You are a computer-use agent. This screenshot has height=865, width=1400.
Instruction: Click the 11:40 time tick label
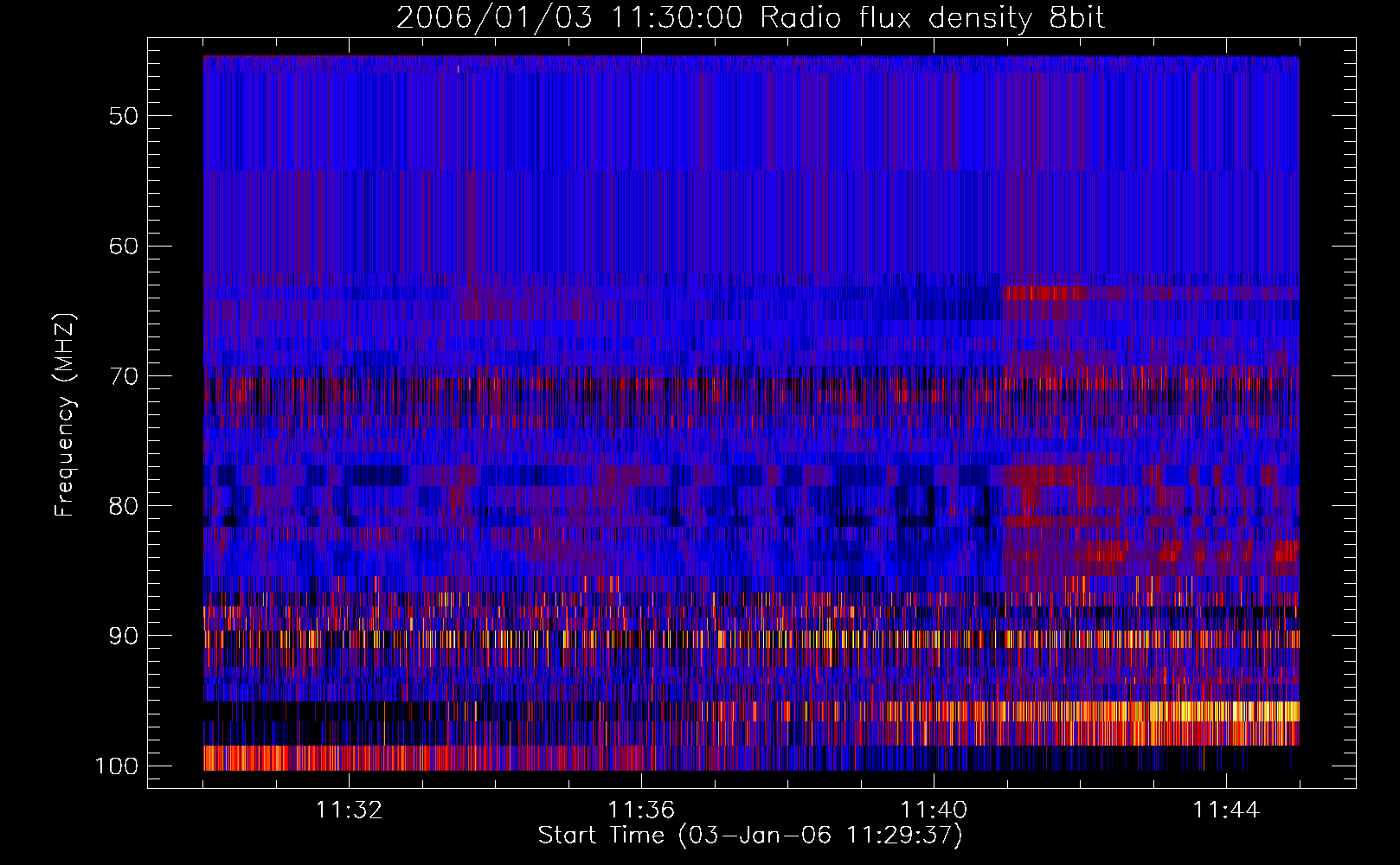pos(934,811)
